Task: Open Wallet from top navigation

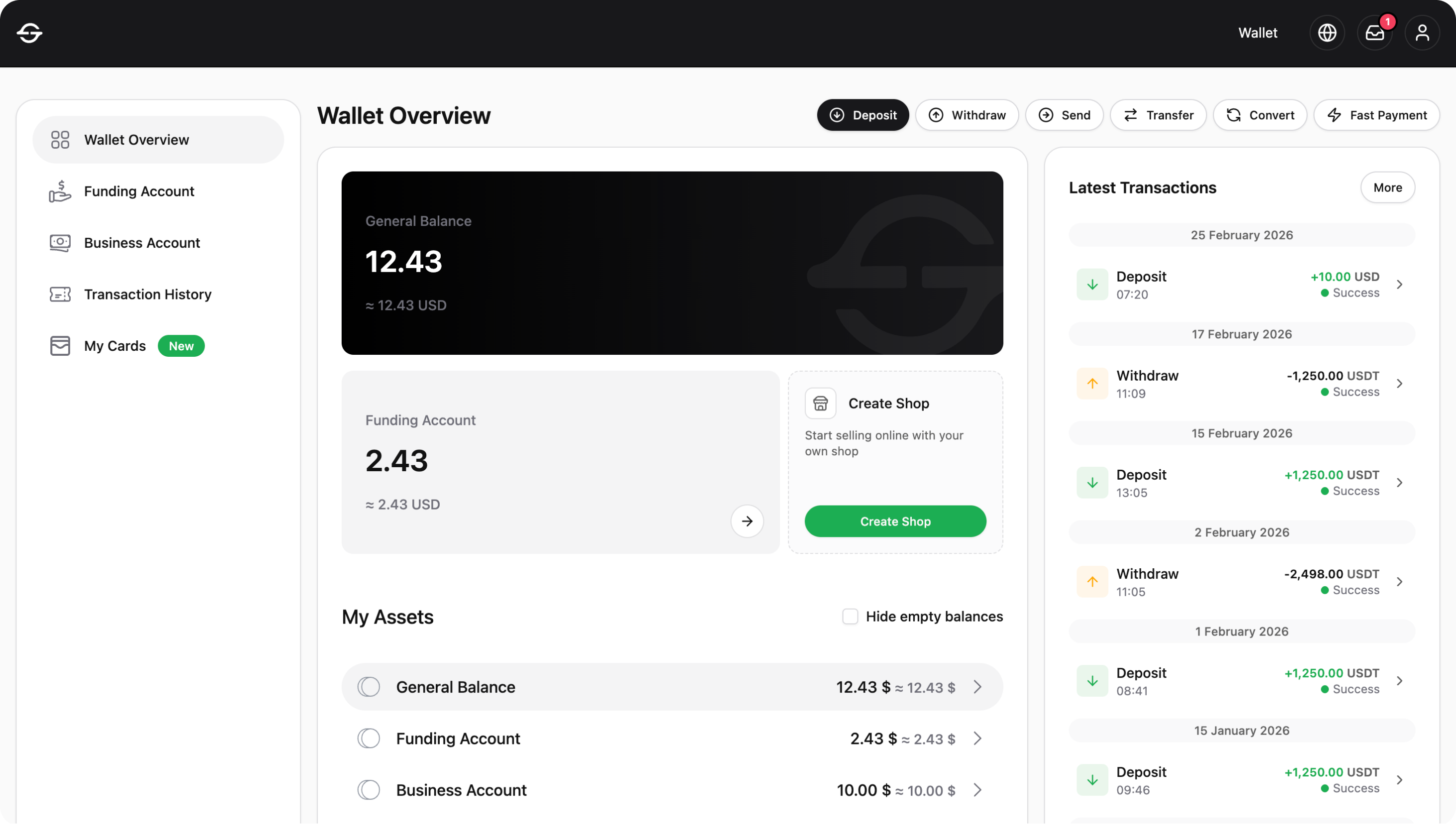Action: point(1258,32)
